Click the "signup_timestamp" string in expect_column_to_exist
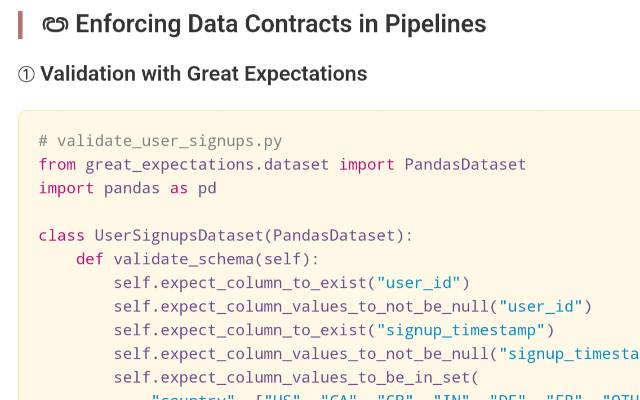Viewport: 640px width, 400px height. click(x=460, y=330)
